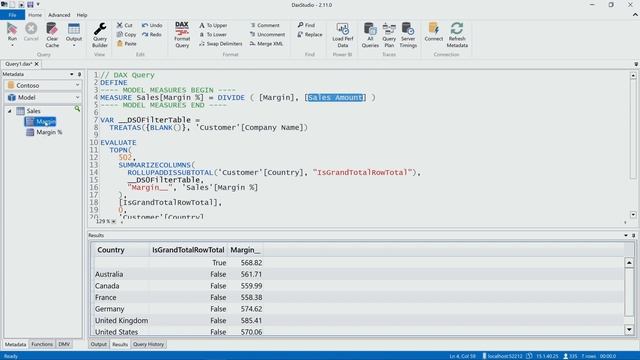Undo the last edit
The width and height of the screenshot is (640, 360).
pyautogui.click(x=152, y=25)
